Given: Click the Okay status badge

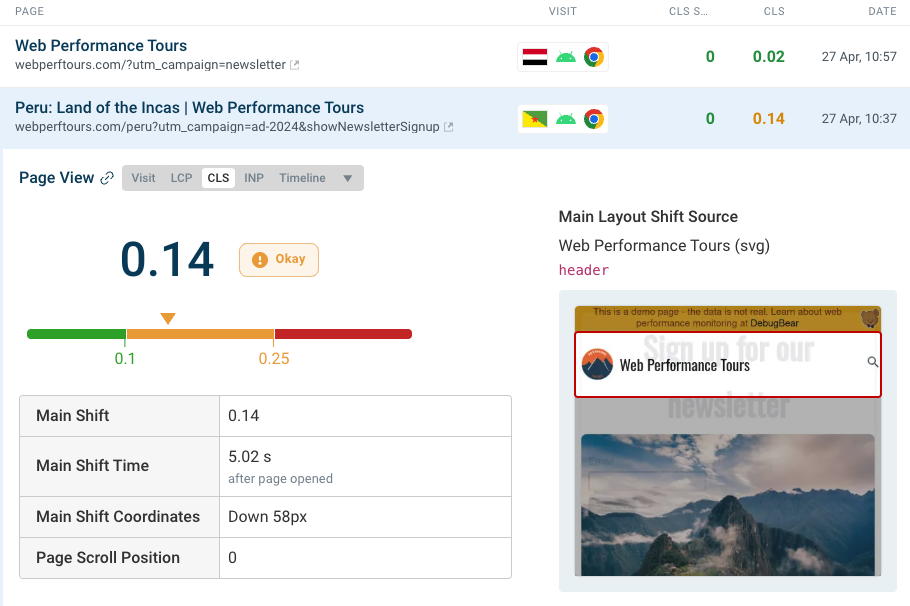Looking at the screenshot, I should (x=279, y=259).
